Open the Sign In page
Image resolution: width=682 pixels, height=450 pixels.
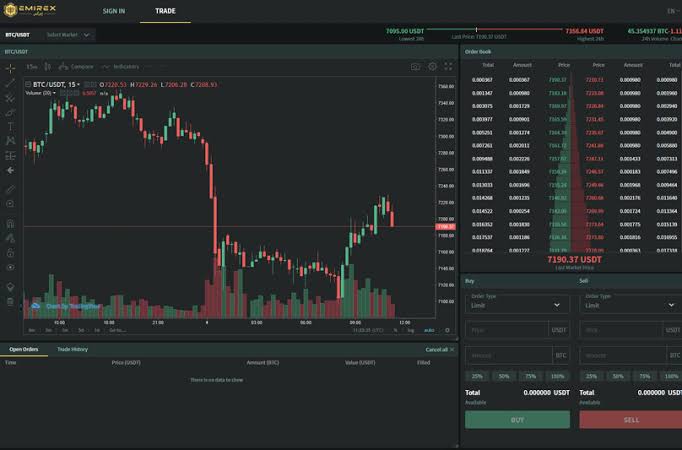coord(114,11)
